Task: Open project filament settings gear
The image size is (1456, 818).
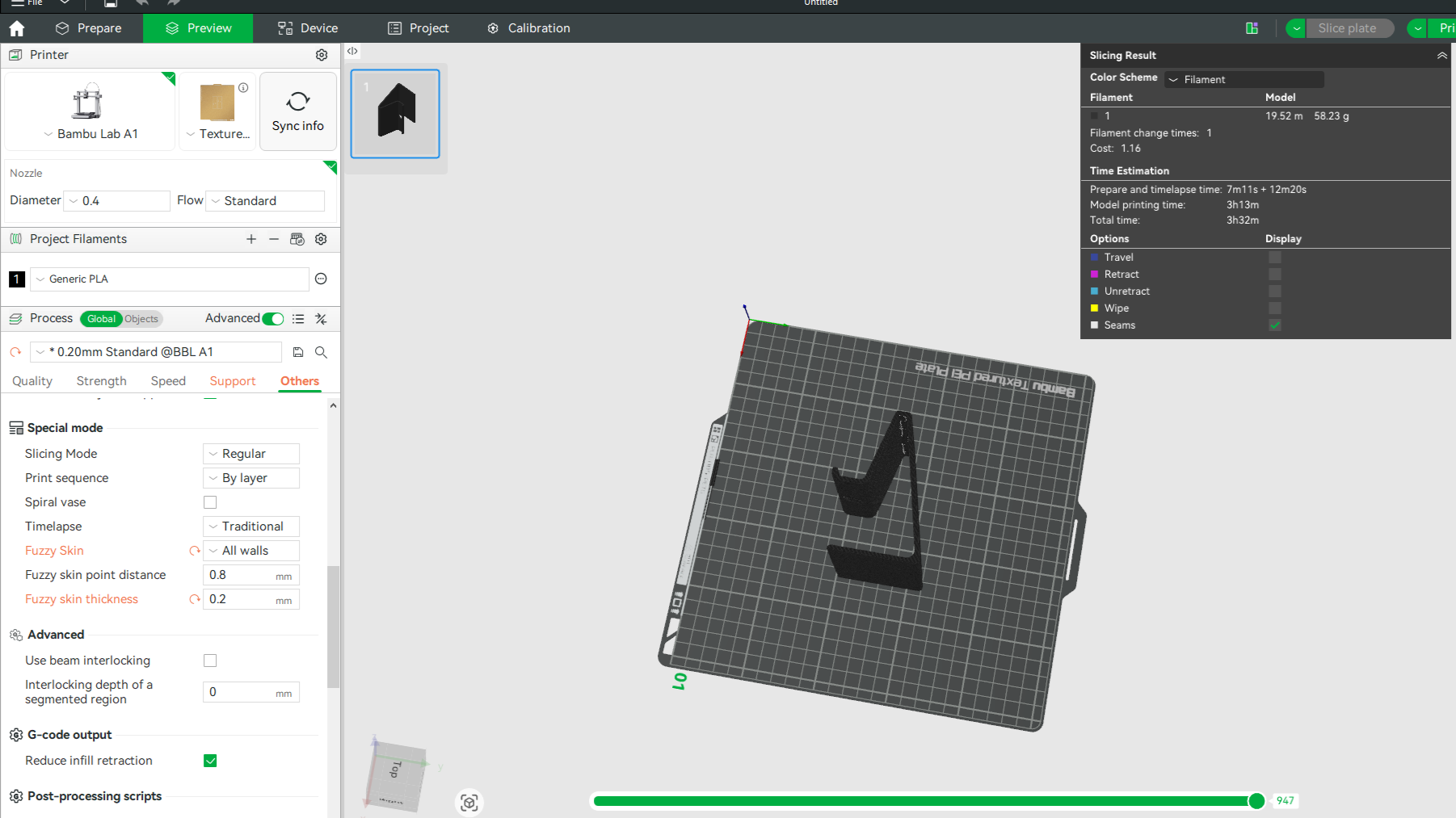Action: [x=321, y=239]
